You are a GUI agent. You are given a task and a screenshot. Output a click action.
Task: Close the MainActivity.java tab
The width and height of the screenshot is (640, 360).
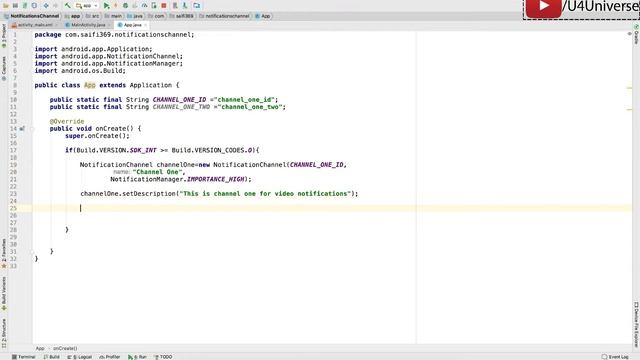pos(109,25)
